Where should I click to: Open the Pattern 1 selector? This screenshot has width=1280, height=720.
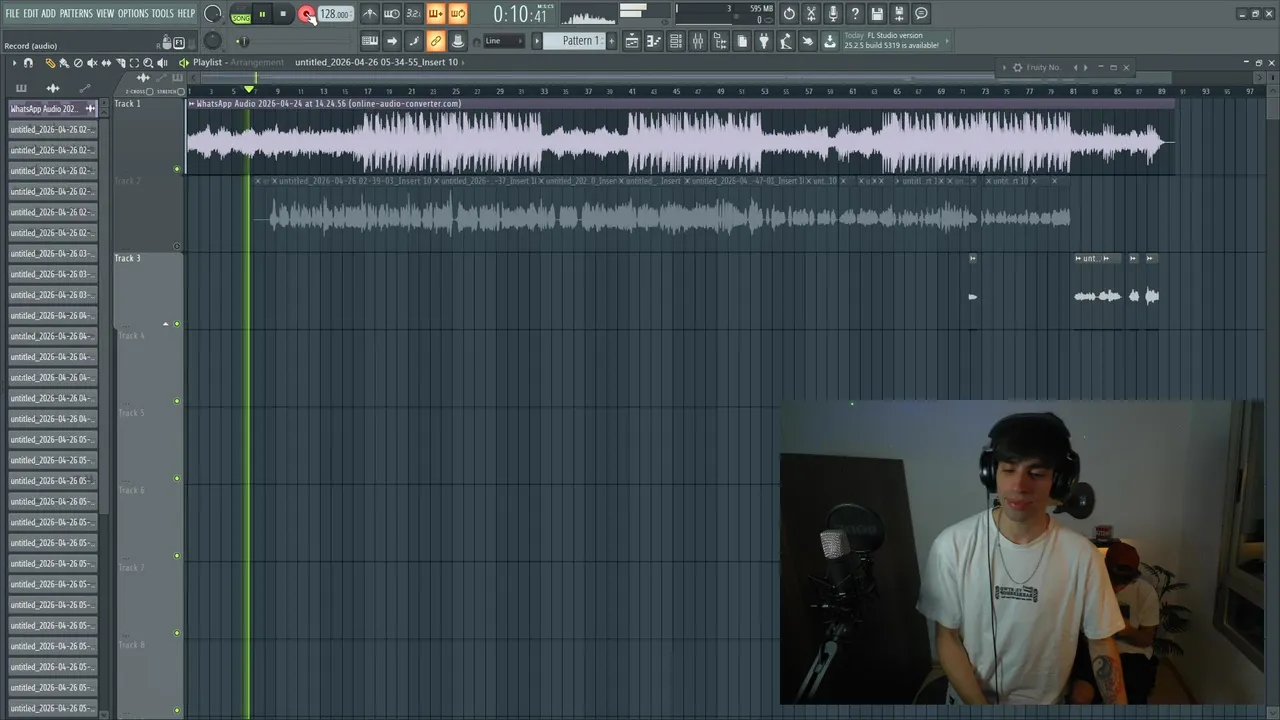point(573,41)
